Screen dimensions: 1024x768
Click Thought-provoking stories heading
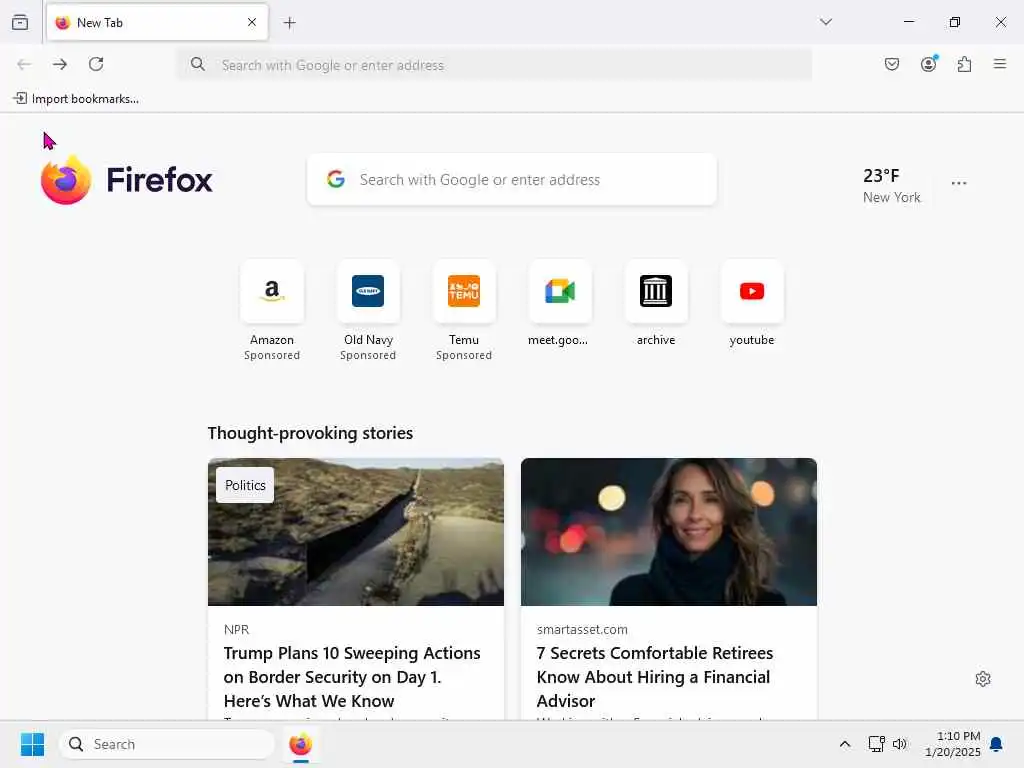coord(310,433)
